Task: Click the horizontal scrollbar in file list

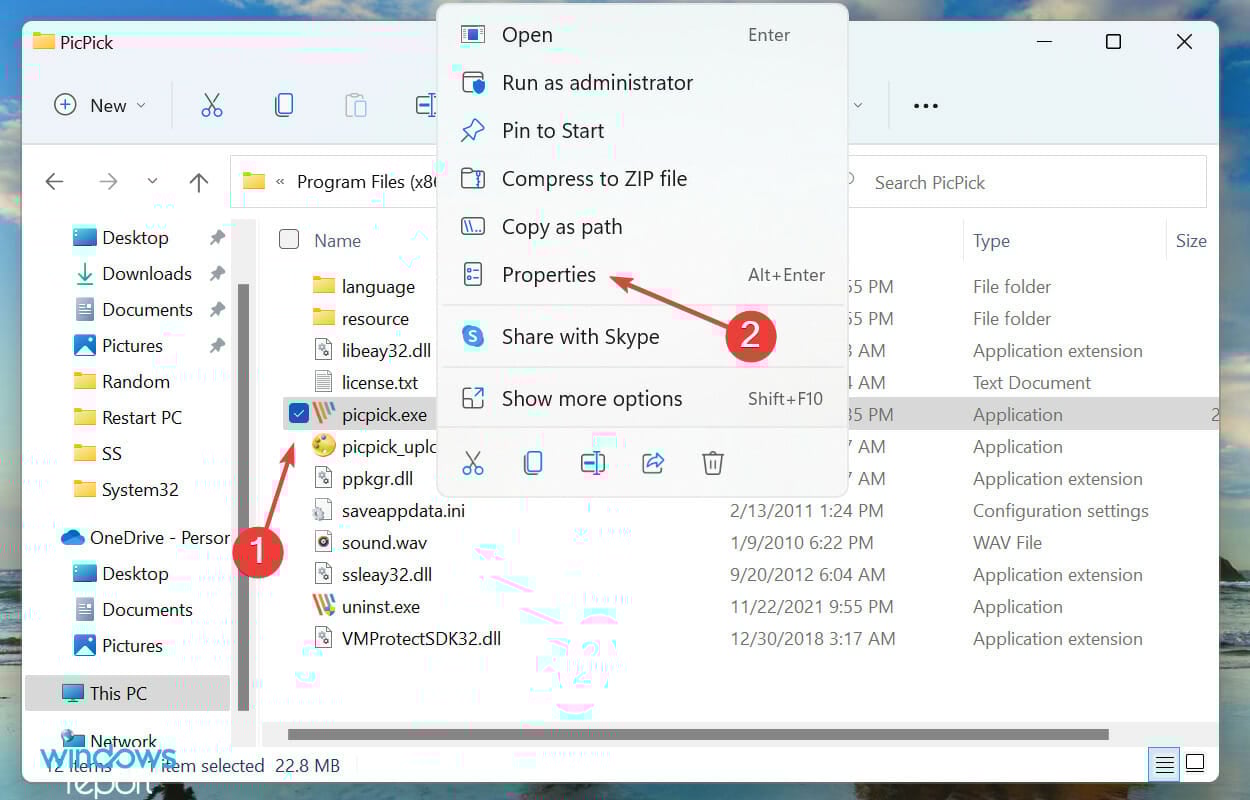Action: click(698, 734)
